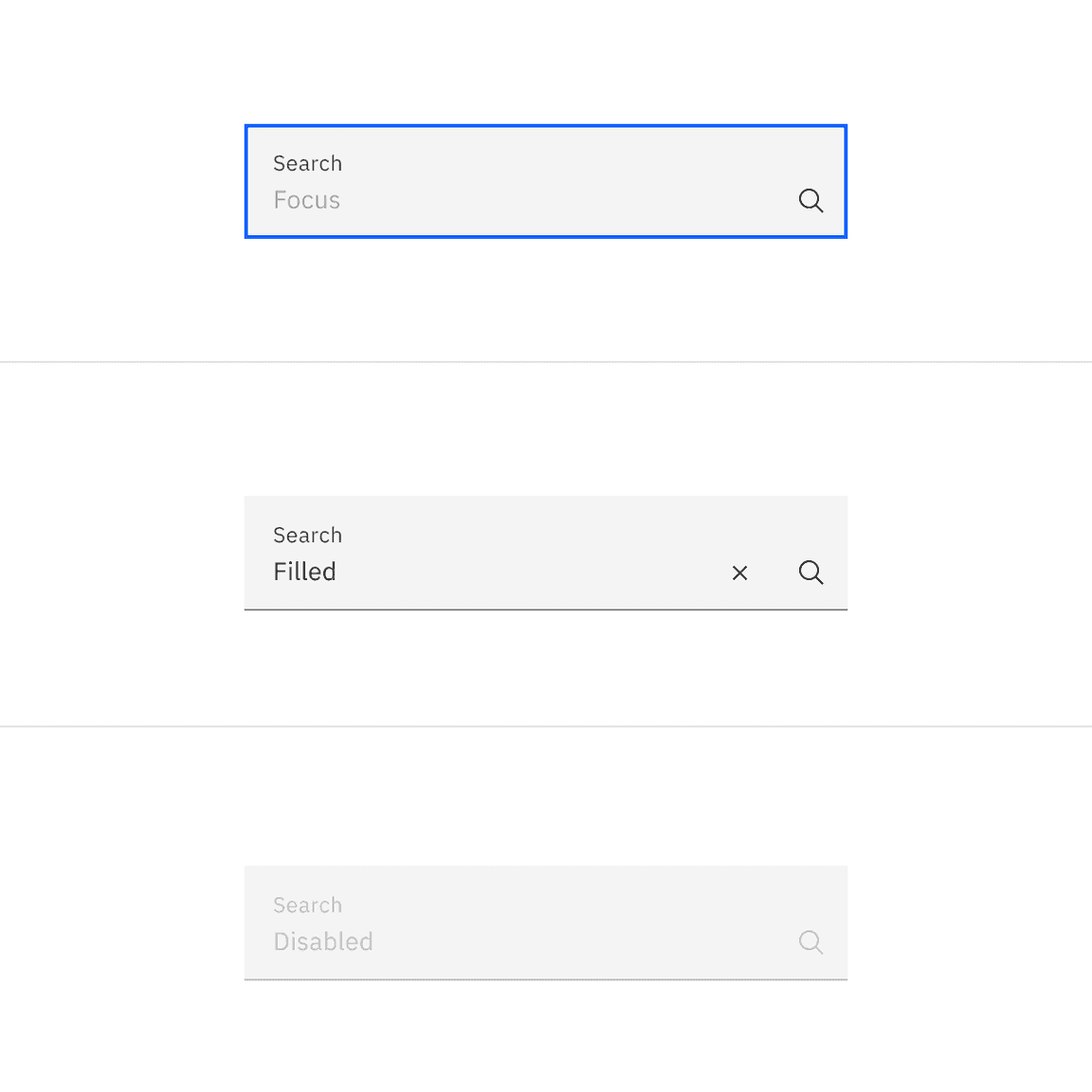This screenshot has width=1092, height=1092.
Task: Click the Filled text value
Action: click(304, 572)
